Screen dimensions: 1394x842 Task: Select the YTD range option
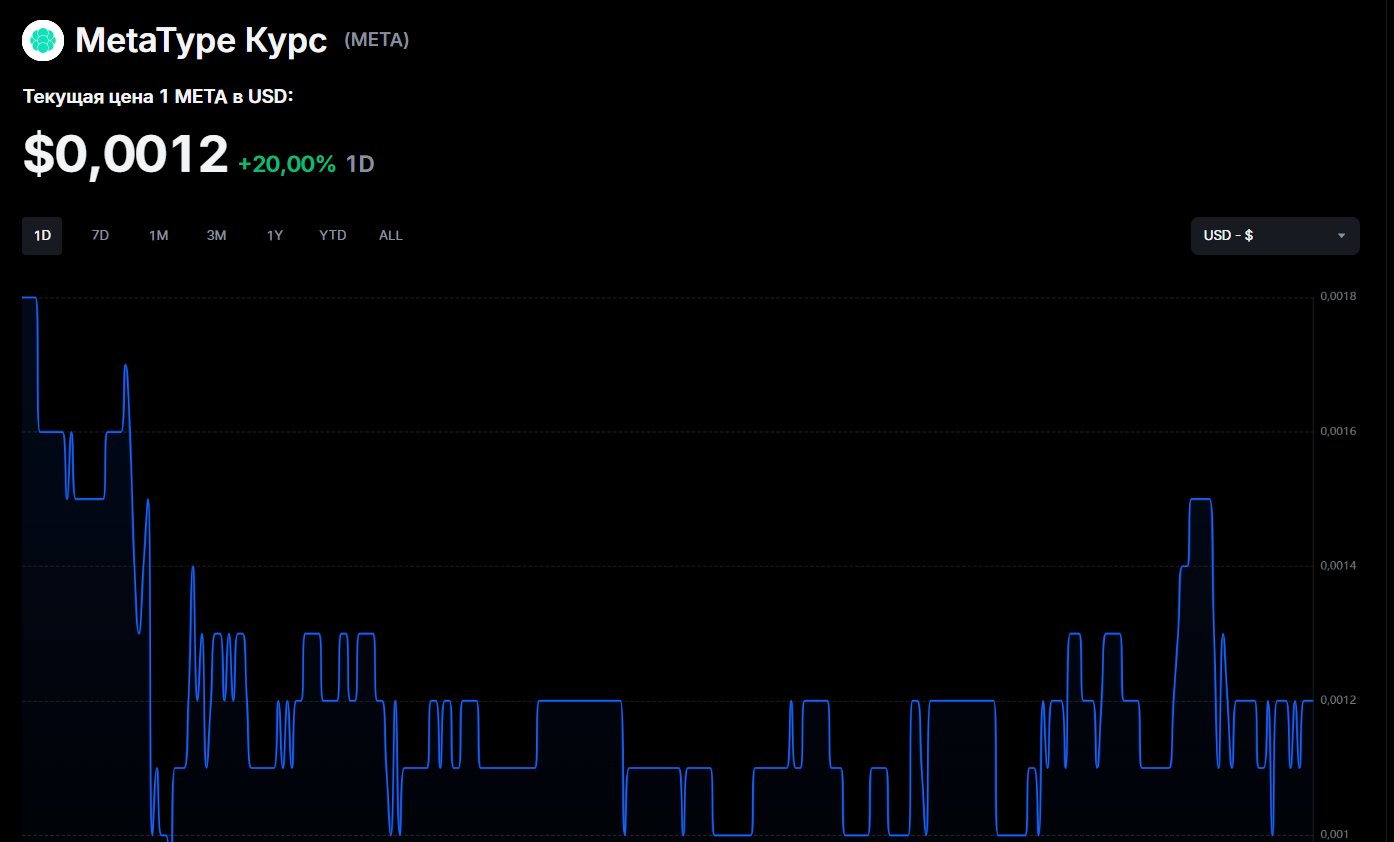(x=332, y=236)
